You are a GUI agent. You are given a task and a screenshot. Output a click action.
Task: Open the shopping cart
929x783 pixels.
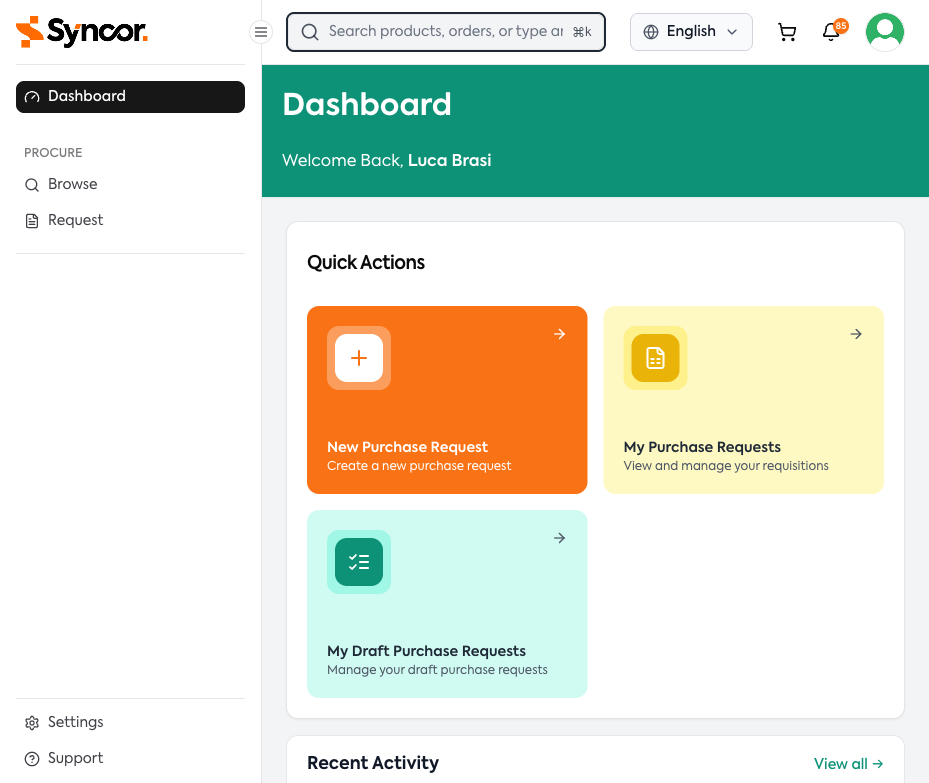coord(787,31)
